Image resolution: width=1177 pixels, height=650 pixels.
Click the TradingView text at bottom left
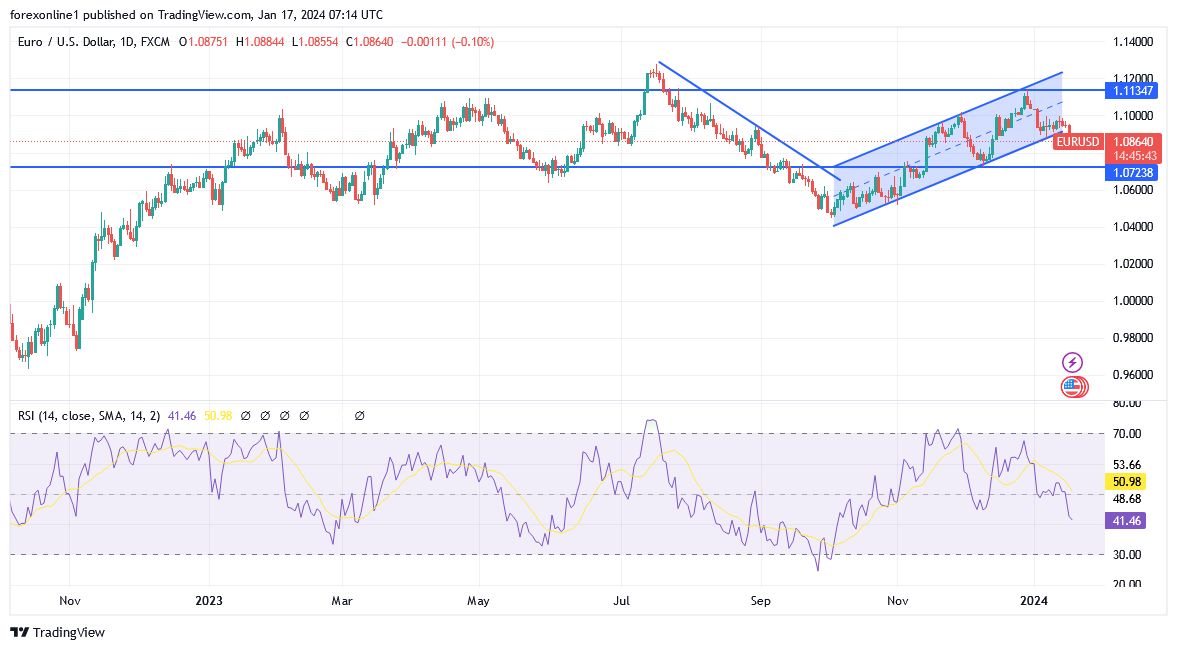pos(68,632)
